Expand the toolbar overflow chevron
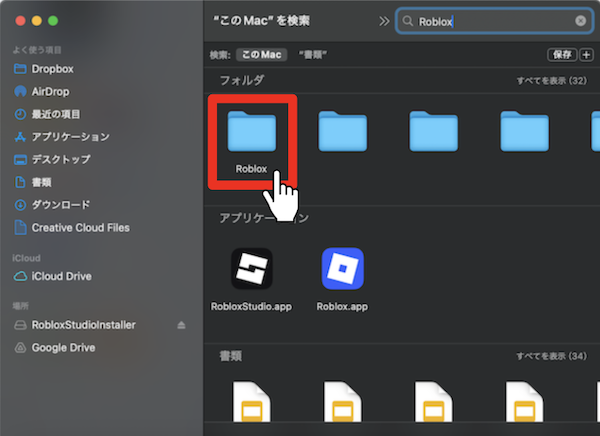The width and height of the screenshot is (600, 436). [381, 20]
